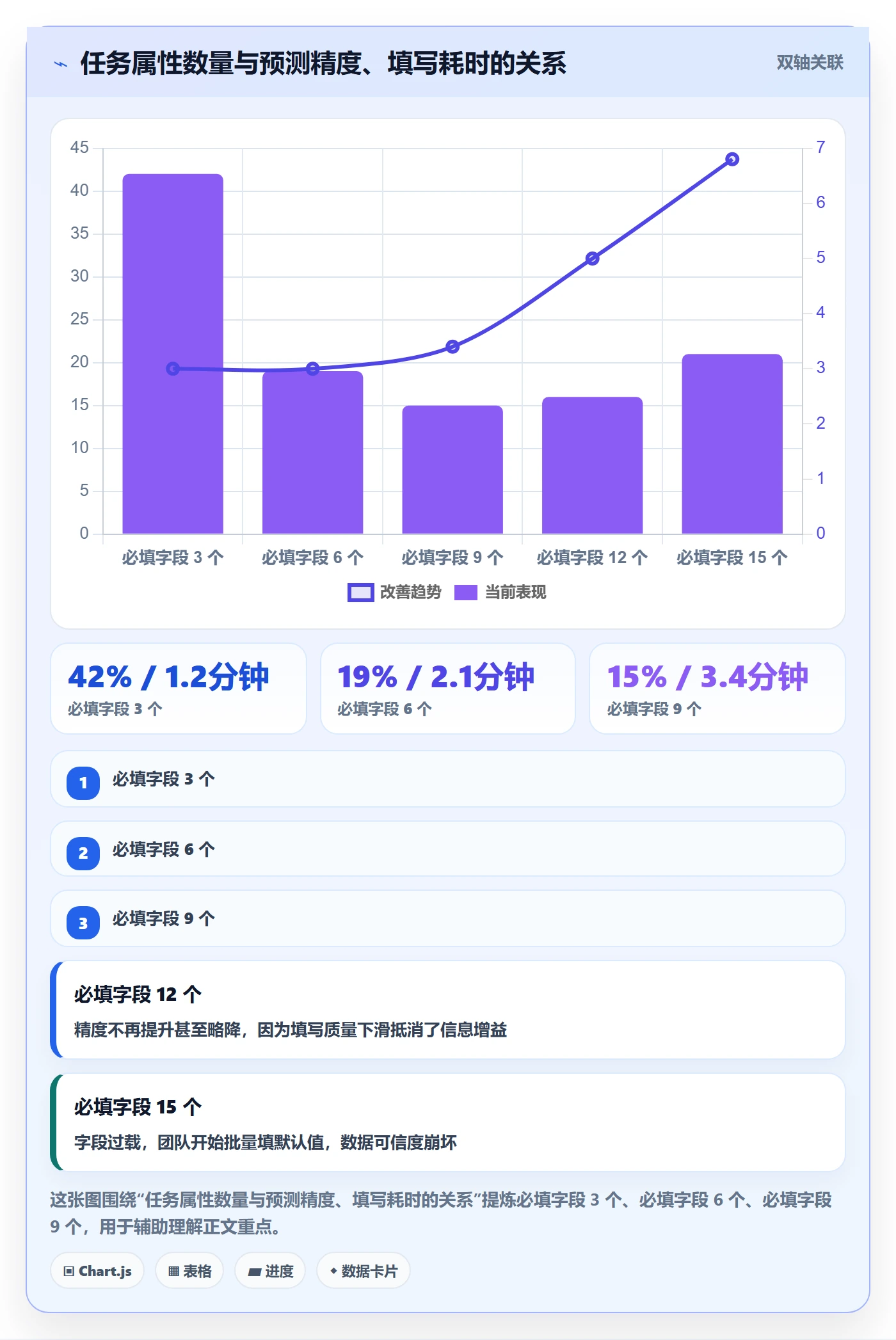
Task: Click the bar for 必填字段 3 个
Action: click(173, 354)
